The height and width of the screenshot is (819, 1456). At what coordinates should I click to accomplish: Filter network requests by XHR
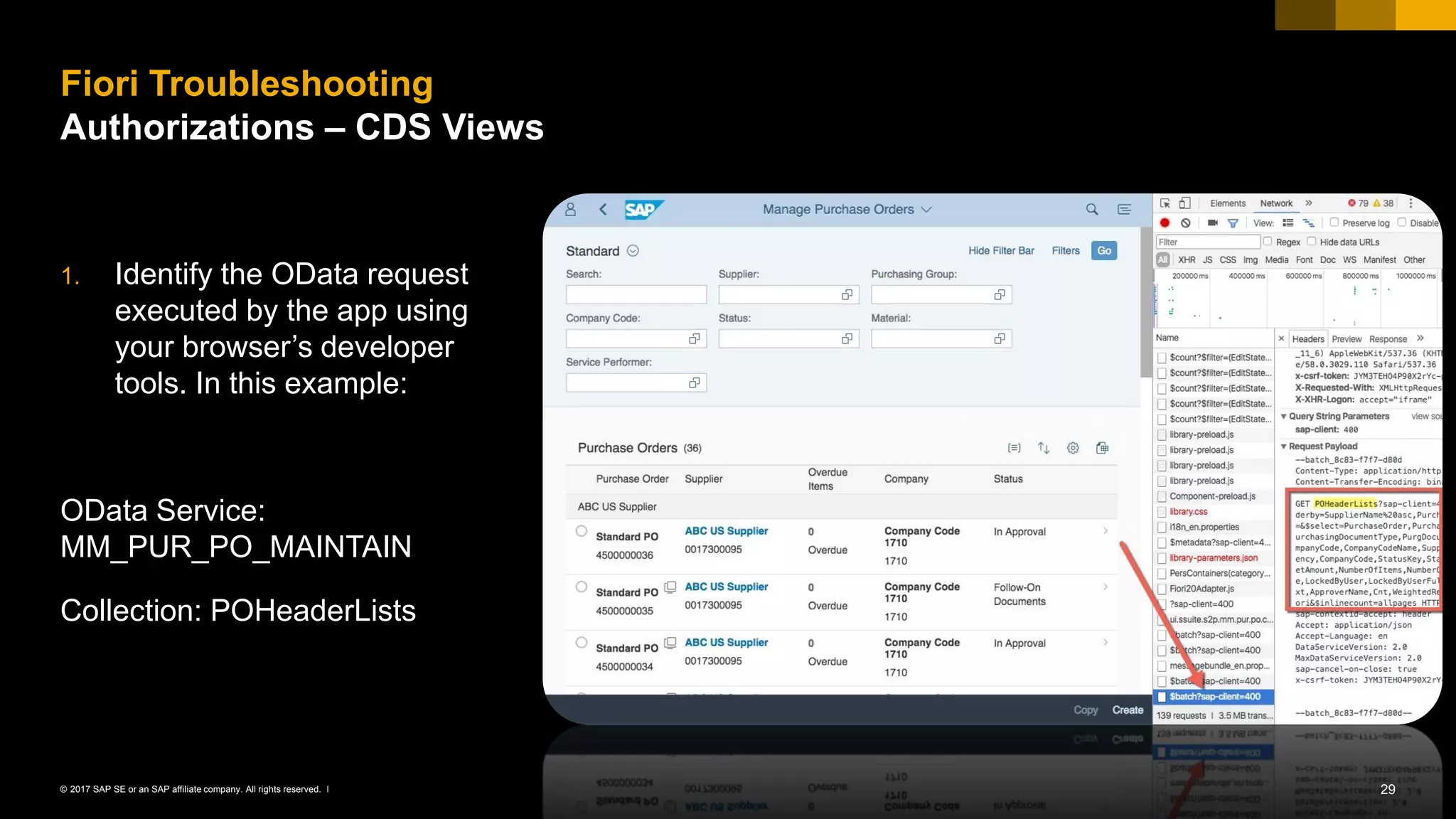click(x=1187, y=260)
